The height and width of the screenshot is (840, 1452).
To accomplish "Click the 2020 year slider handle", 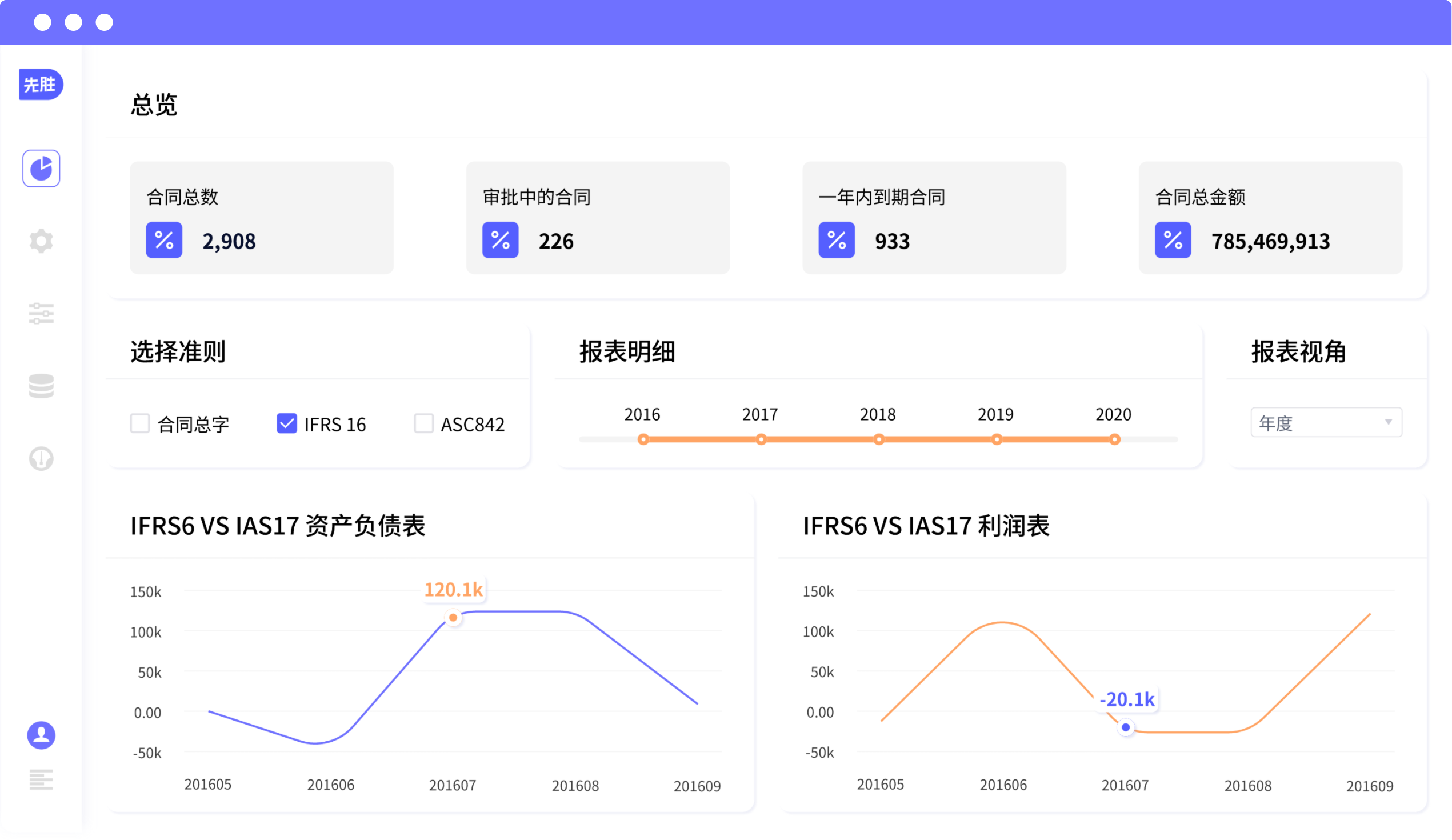I will [1114, 439].
